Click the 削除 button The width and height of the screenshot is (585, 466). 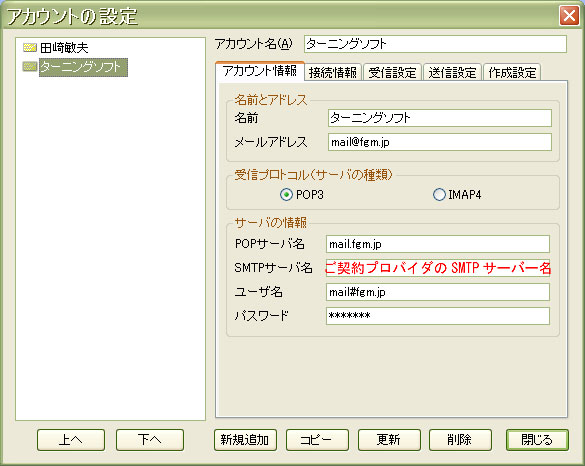(x=460, y=440)
